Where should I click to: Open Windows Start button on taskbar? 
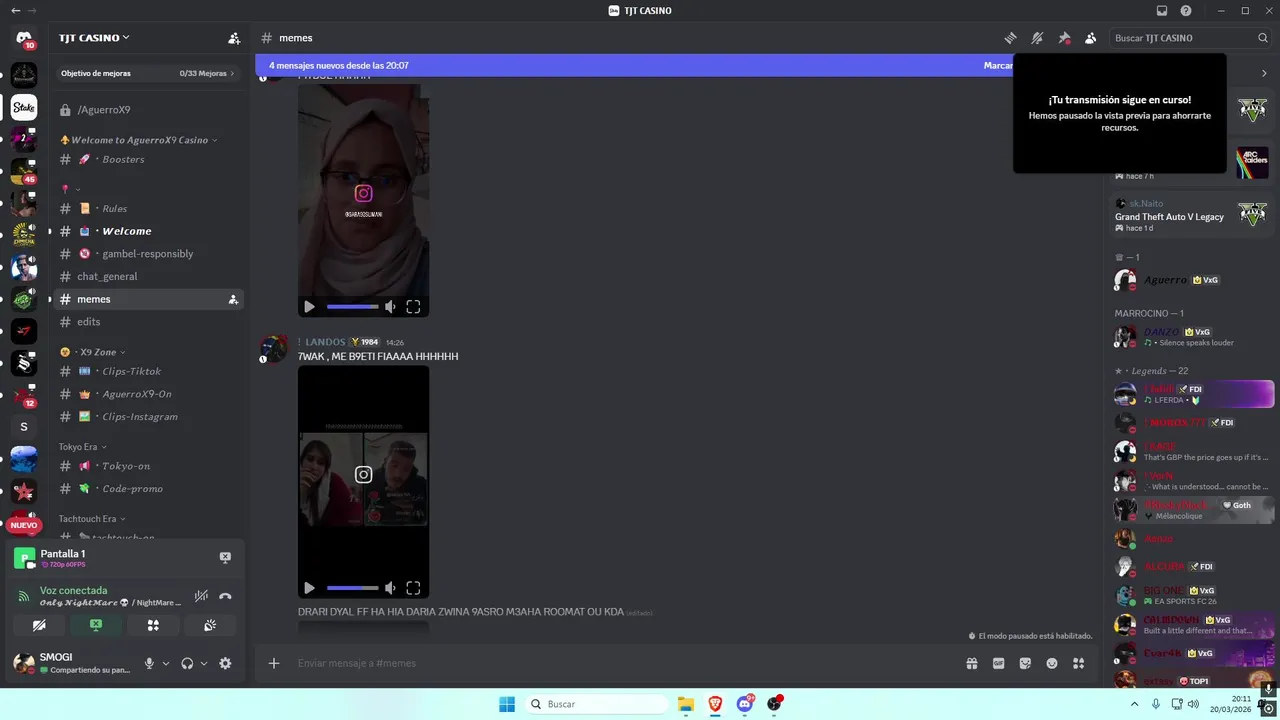[507, 704]
